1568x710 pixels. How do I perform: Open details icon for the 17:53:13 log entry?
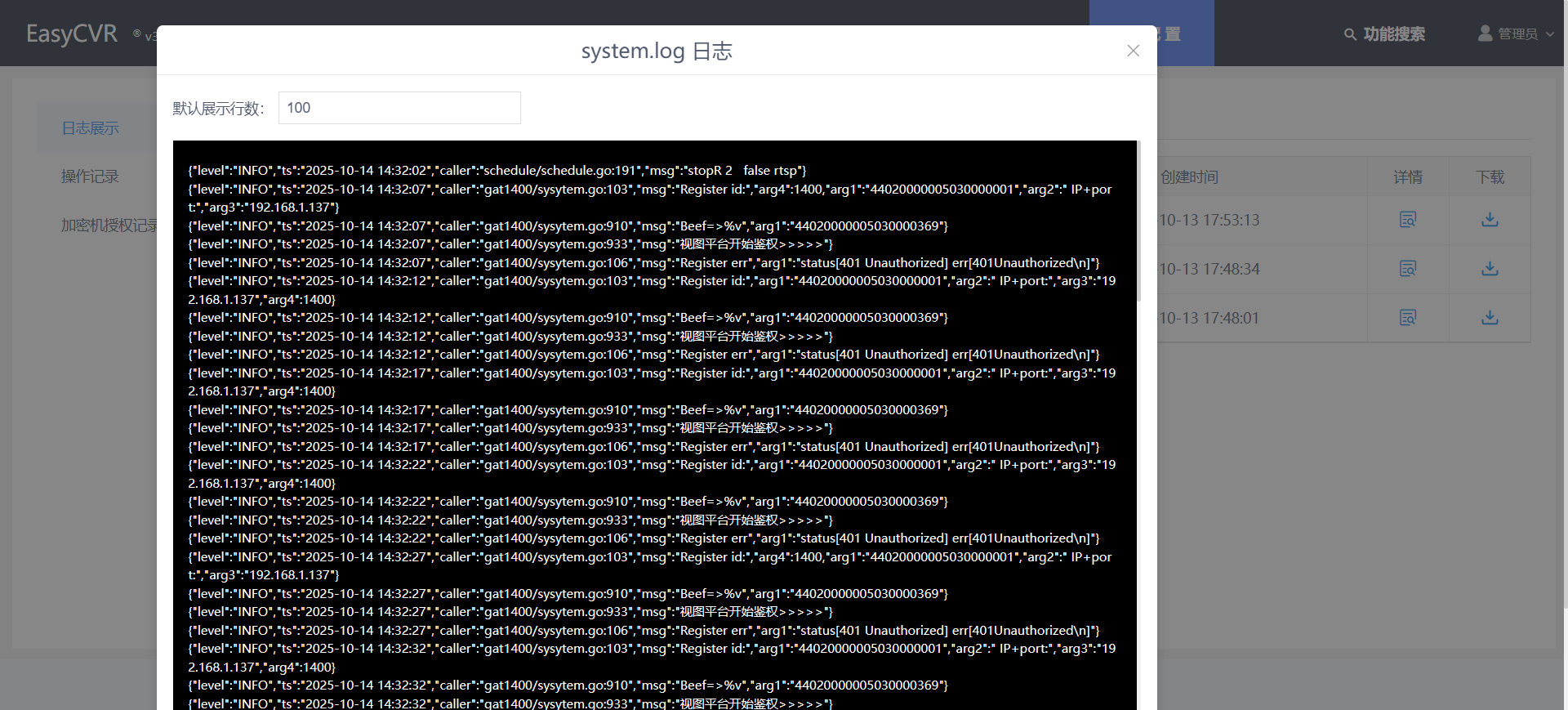point(1408,220)
